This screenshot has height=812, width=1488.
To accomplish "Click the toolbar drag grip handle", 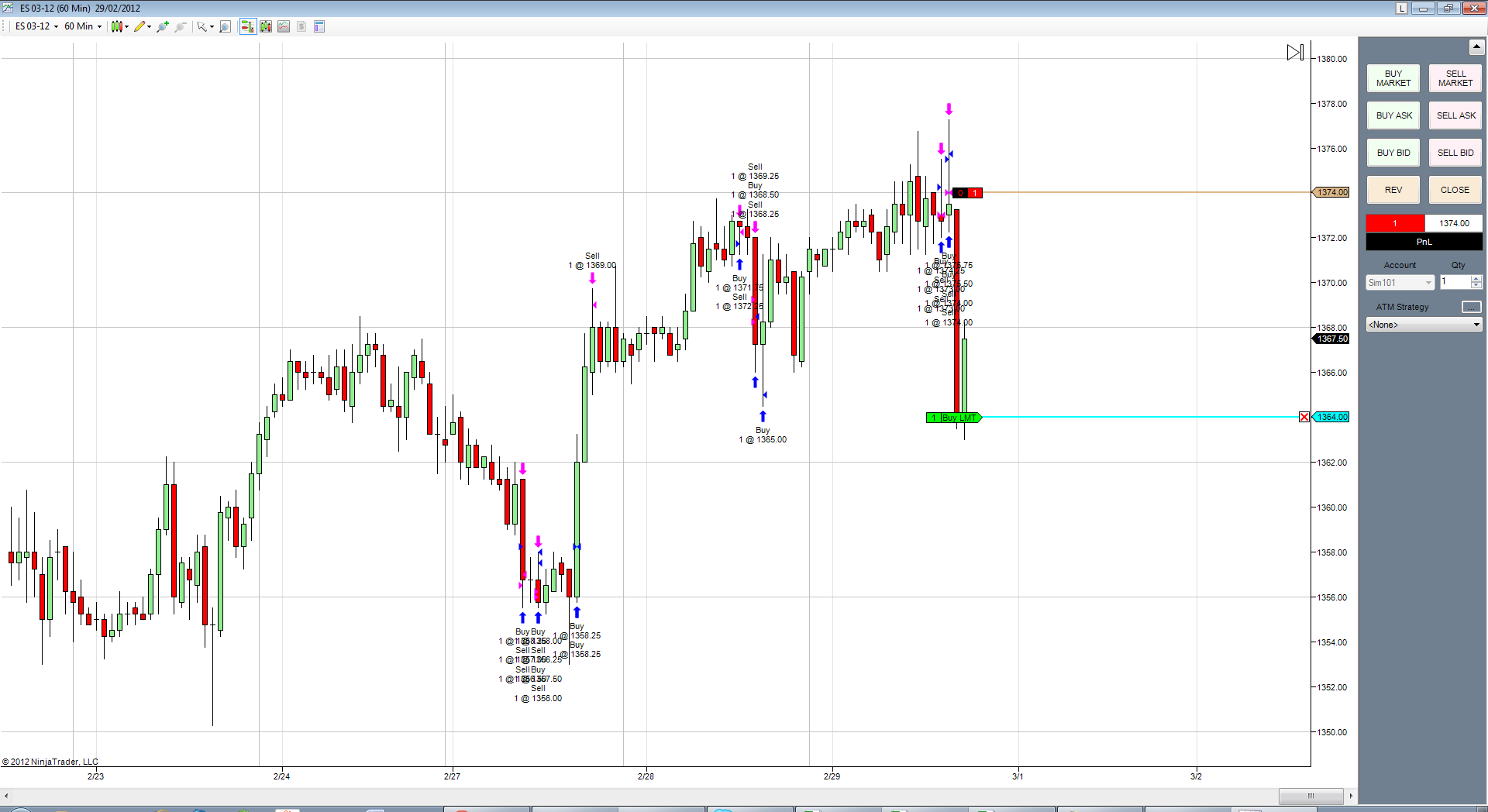I will 5,26.
